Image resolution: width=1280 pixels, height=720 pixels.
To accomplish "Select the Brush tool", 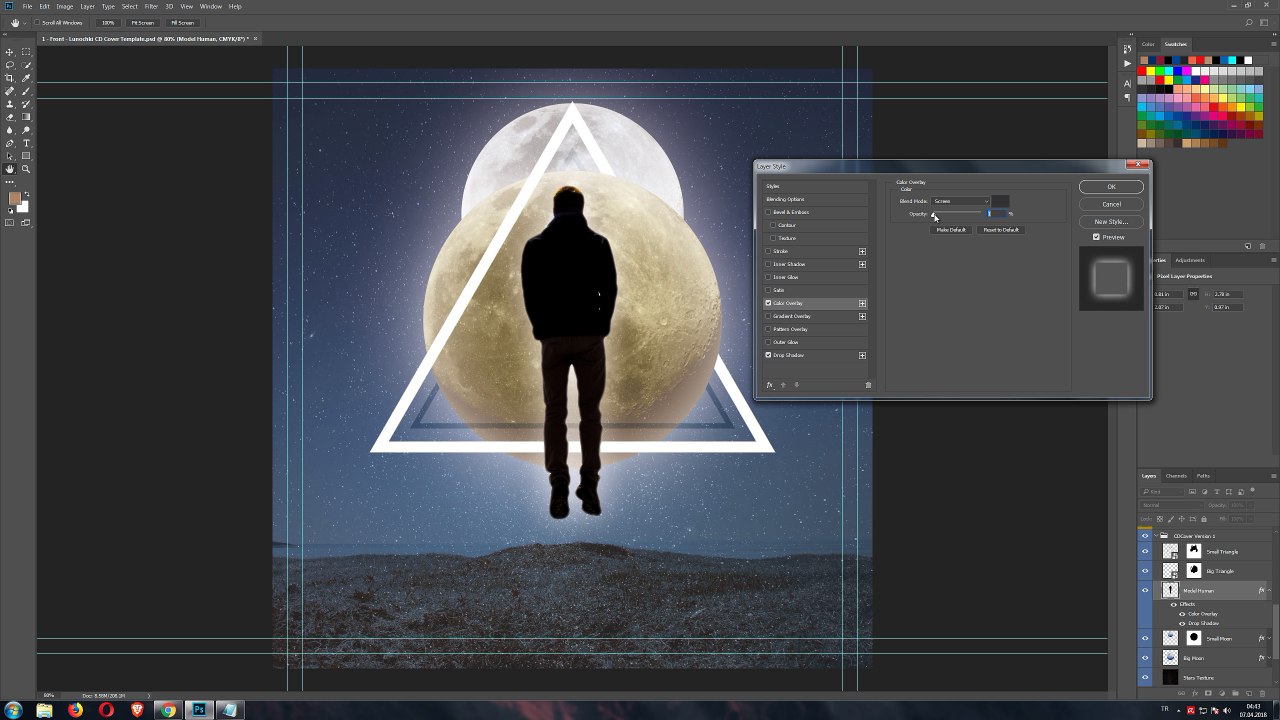I will (26, 91).
